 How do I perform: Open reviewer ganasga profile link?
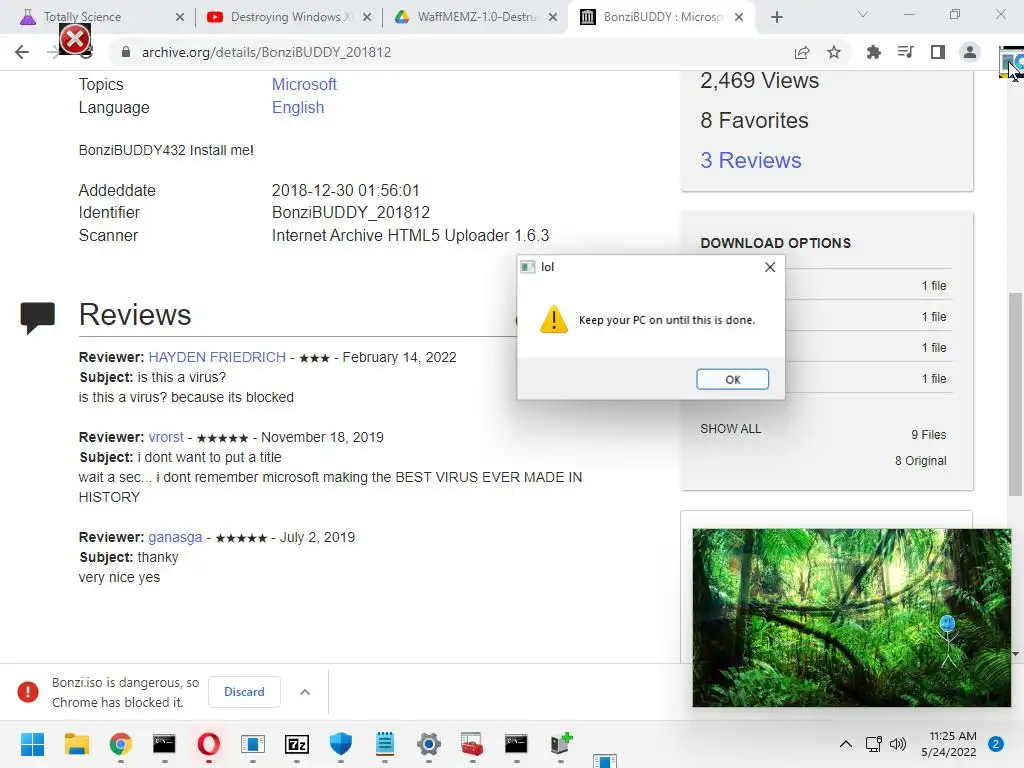tap(175, 537)
